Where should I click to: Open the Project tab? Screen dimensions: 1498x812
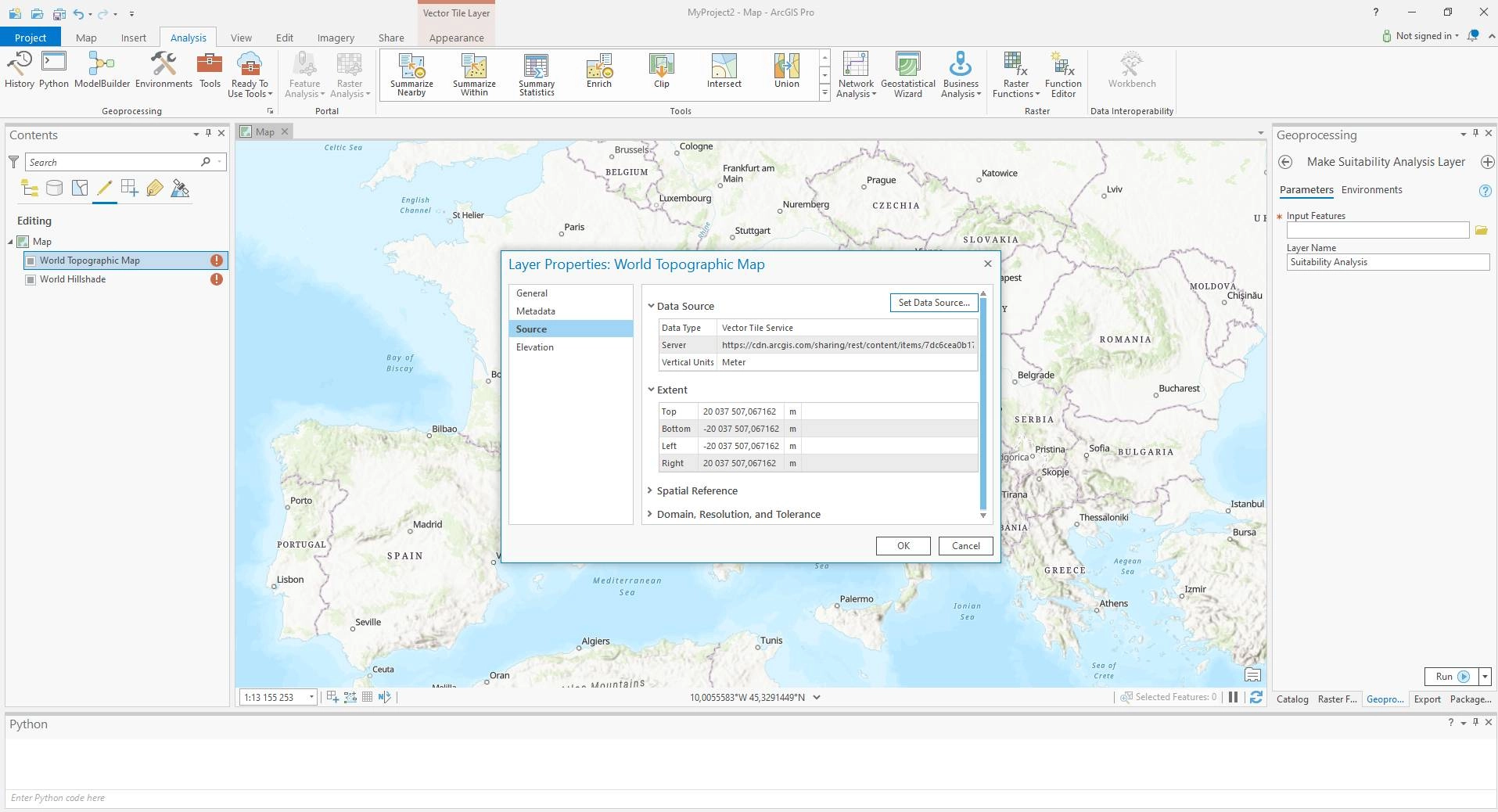tap(31, 38)
